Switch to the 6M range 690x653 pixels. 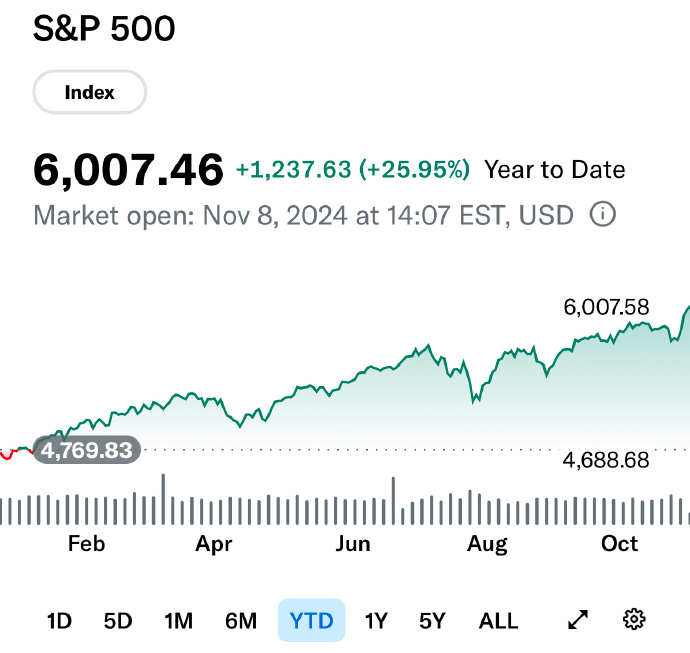click(241, 621)
